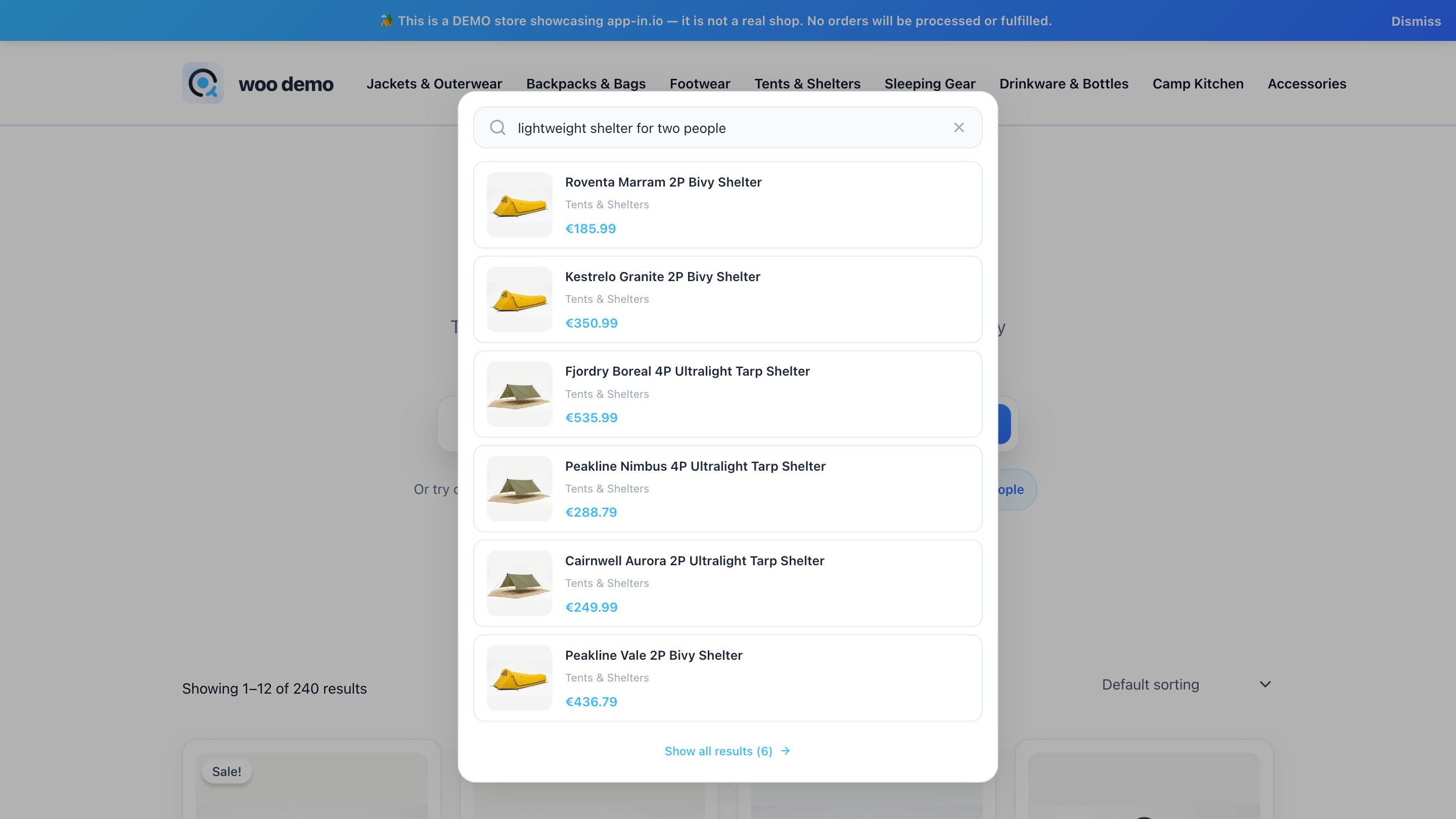
Task: Dismiss the demo store banner
Action: pyautogui.click(x=1416, y=21)
